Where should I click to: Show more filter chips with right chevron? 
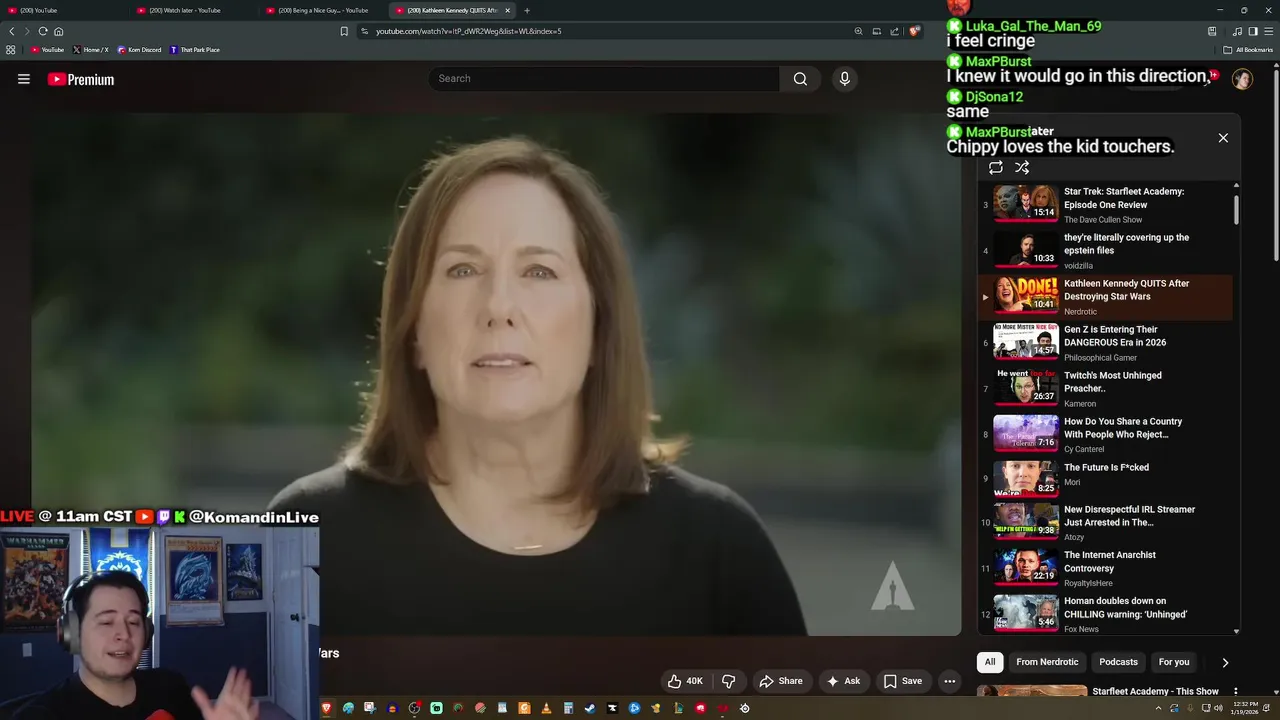(1225, 662)
